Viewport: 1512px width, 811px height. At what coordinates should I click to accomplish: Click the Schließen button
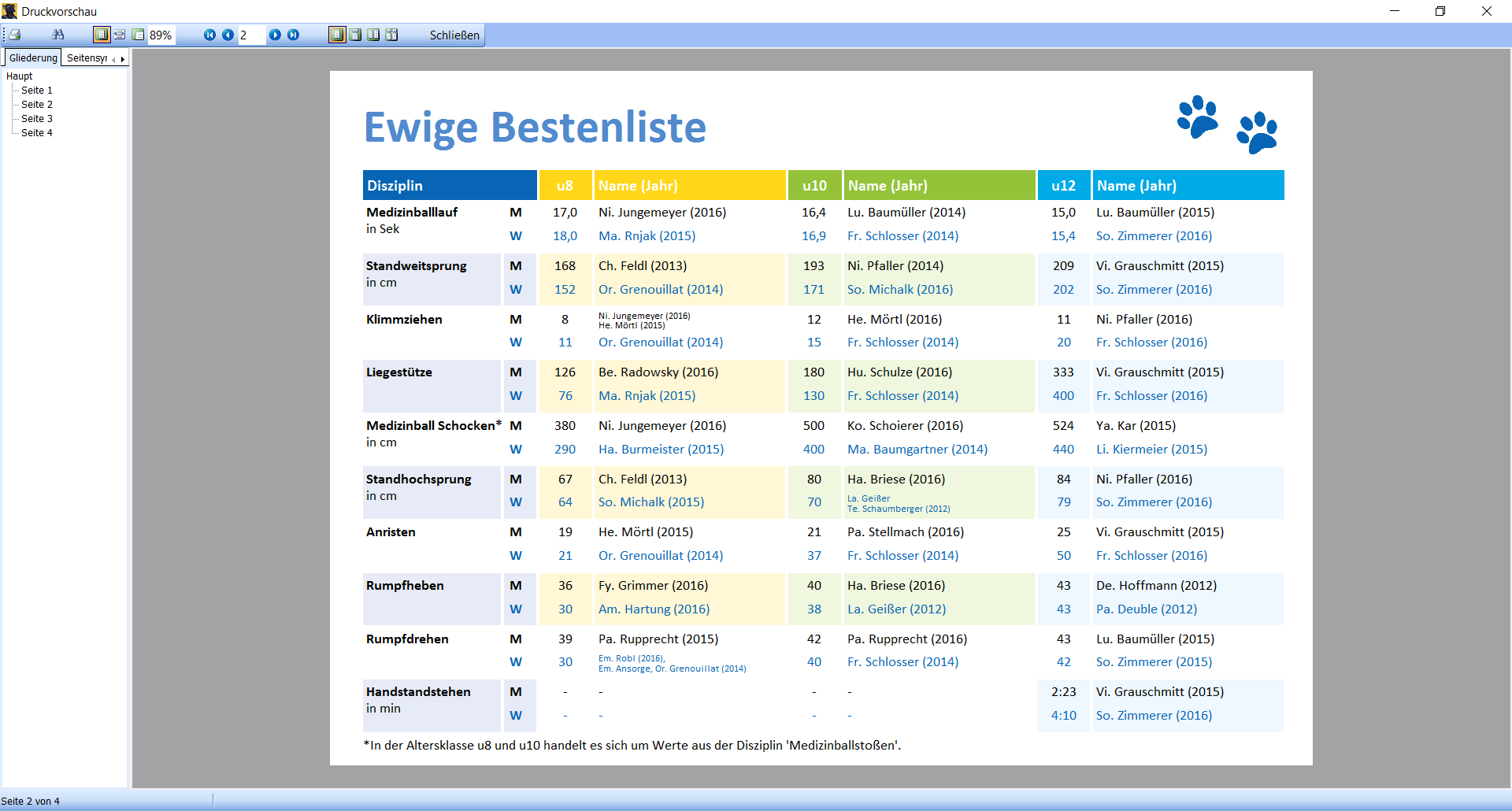pyautogui.click(x=454, y=35)
